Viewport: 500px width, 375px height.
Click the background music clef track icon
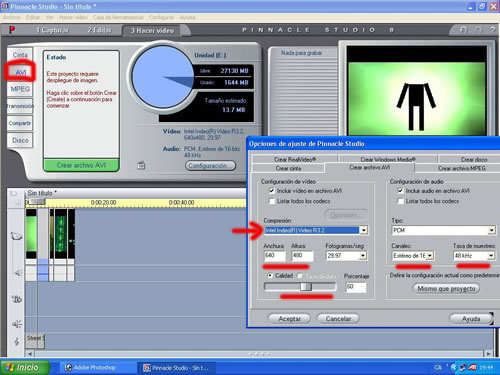pos(17,341)
